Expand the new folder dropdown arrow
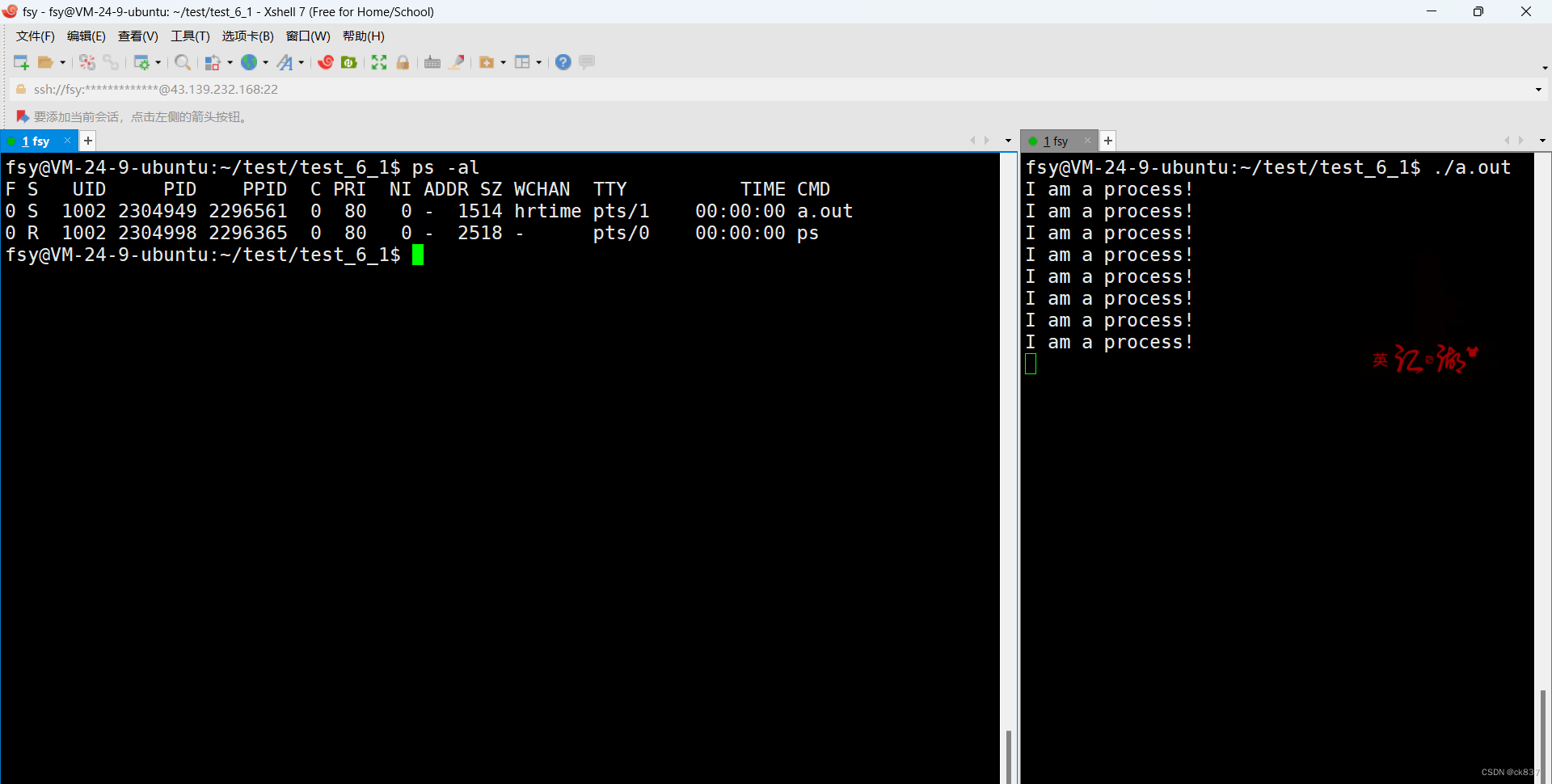This screenshot has height=784, width=1552. point(503,62)
